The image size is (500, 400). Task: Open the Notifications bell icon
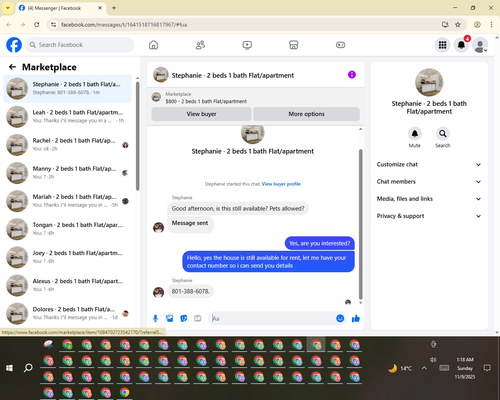pyautogui.click(x=461, y=45)
